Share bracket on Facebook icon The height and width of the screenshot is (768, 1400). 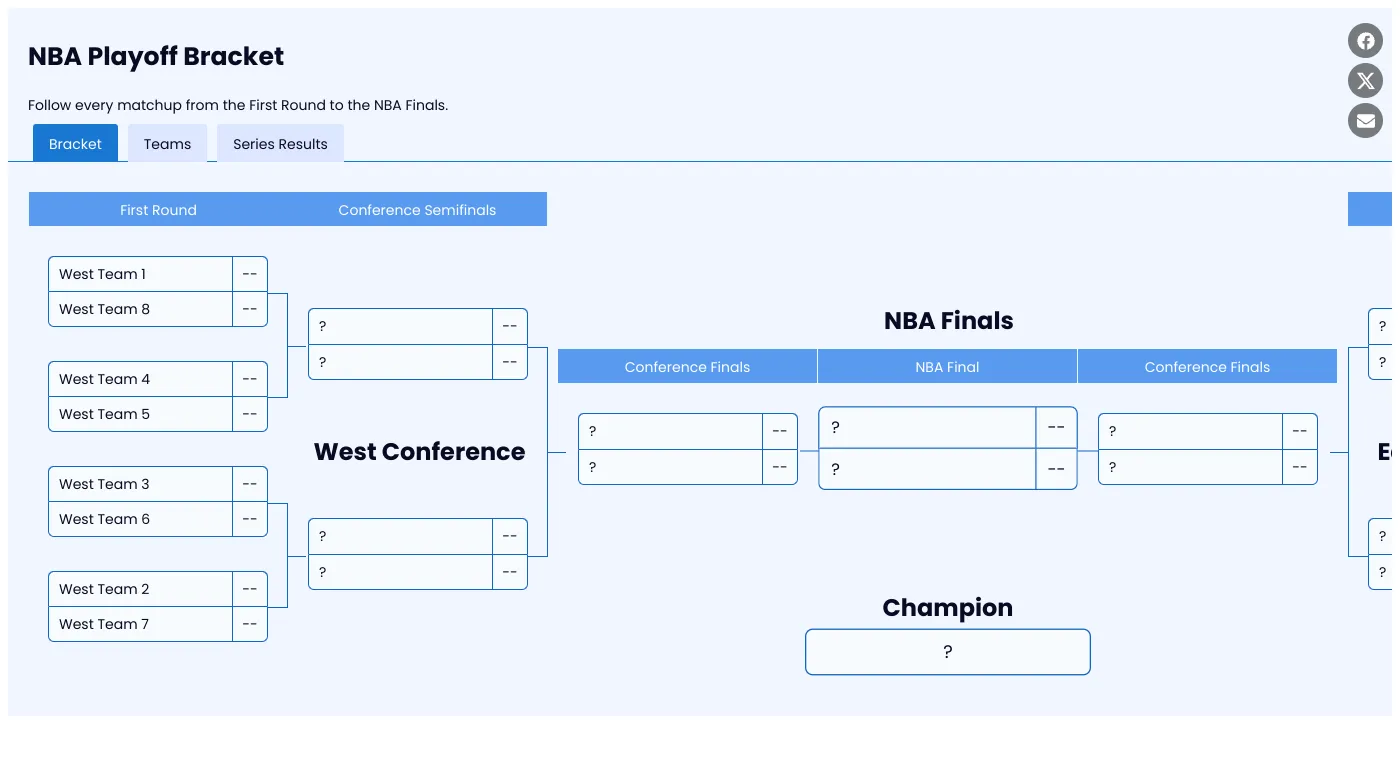click(x=1365, y=41)
